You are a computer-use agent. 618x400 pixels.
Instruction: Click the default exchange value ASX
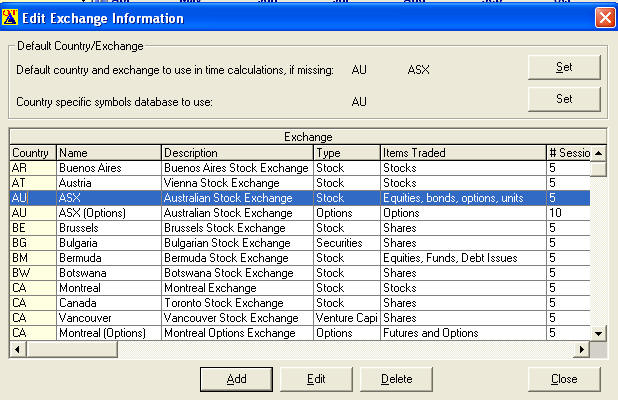[x=418, y=70]
